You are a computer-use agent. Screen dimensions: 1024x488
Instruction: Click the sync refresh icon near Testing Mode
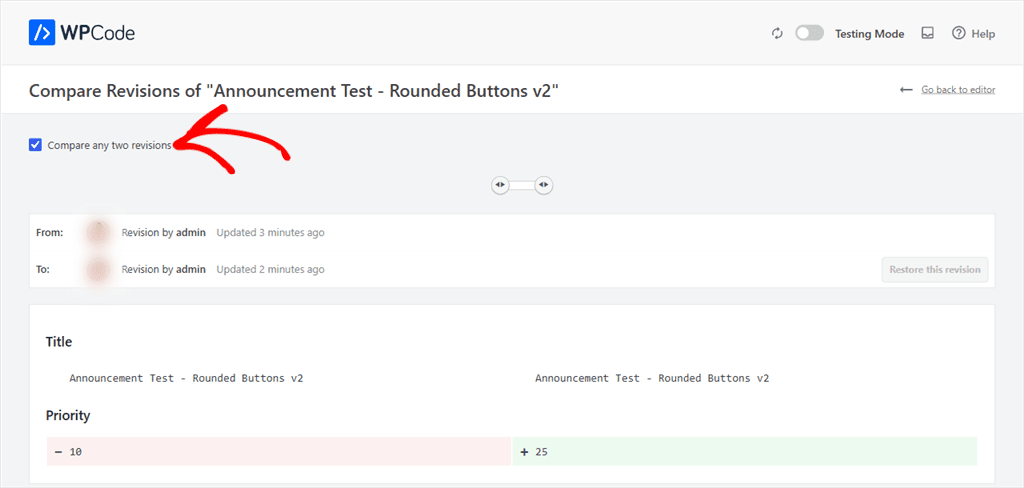(777, 33)
